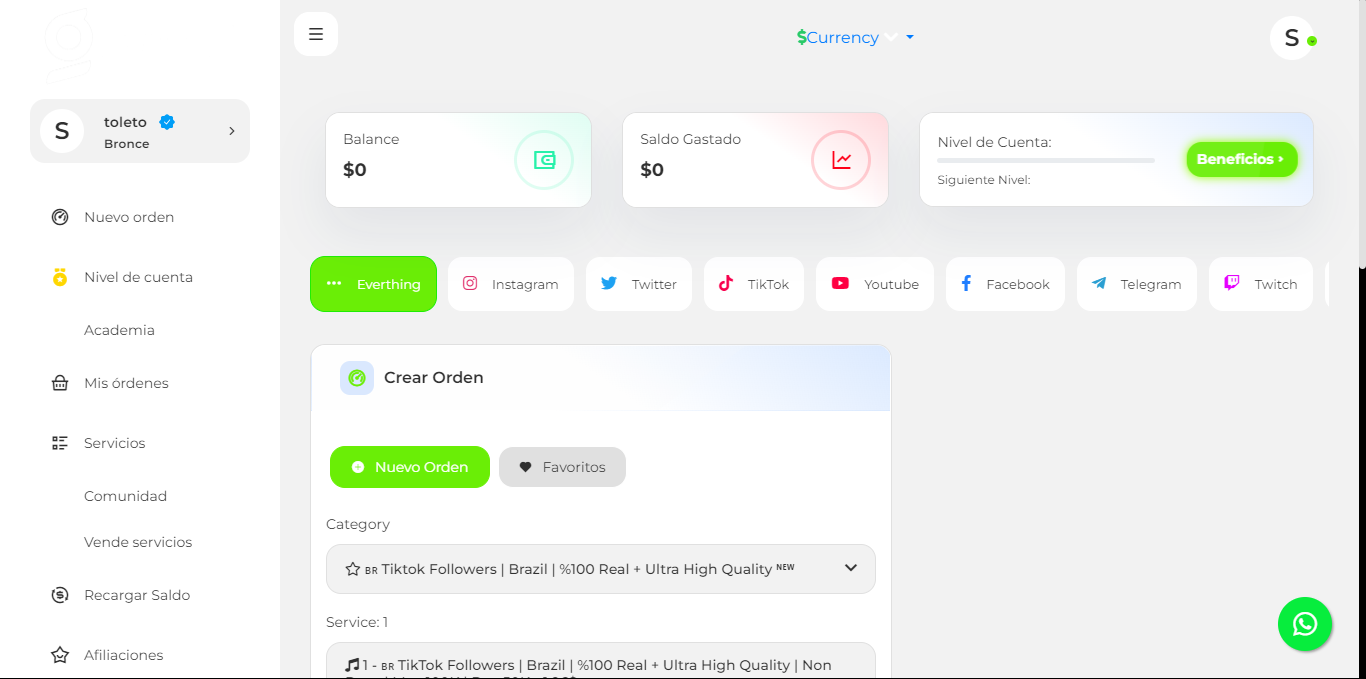Filter services by TikTok
Viewport: 1366px width, 679px height.
(754, 284)
